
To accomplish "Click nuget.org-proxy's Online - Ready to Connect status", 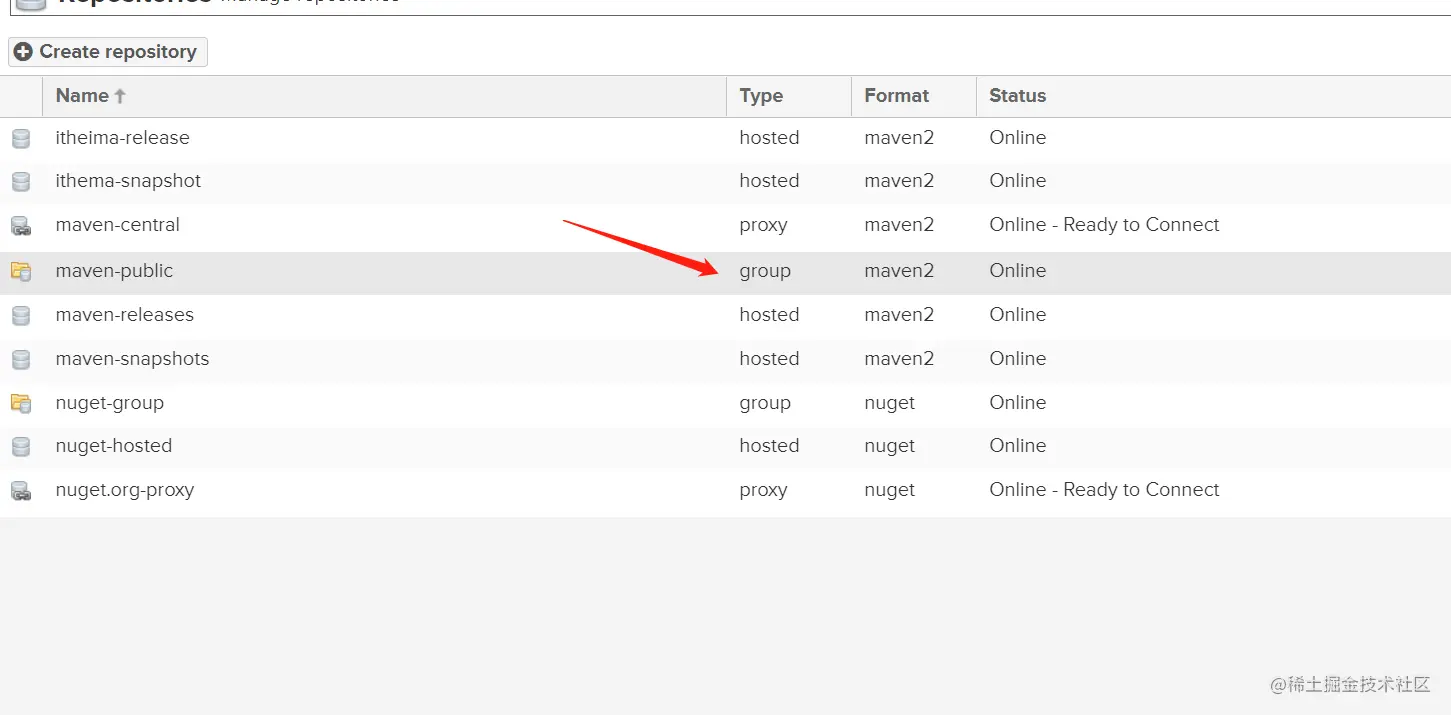I will click(x=1104, y=490).
